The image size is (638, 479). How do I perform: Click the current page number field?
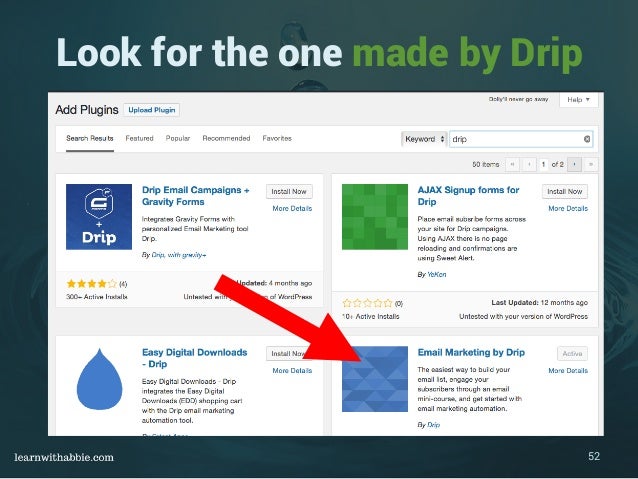point(543,164)
